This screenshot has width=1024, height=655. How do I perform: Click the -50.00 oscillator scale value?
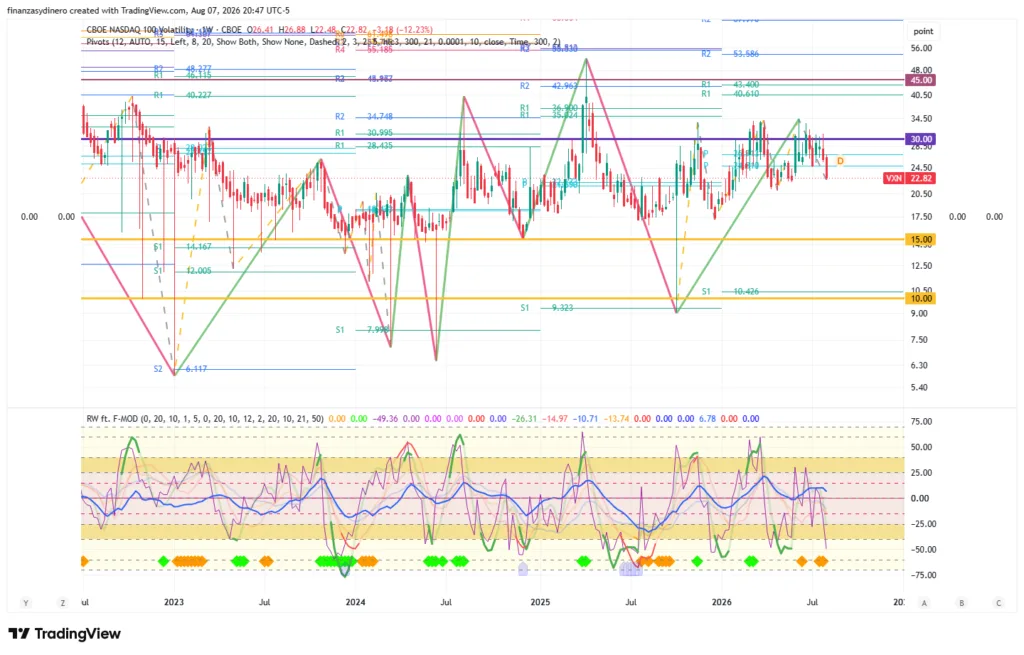tap(921, 549)
